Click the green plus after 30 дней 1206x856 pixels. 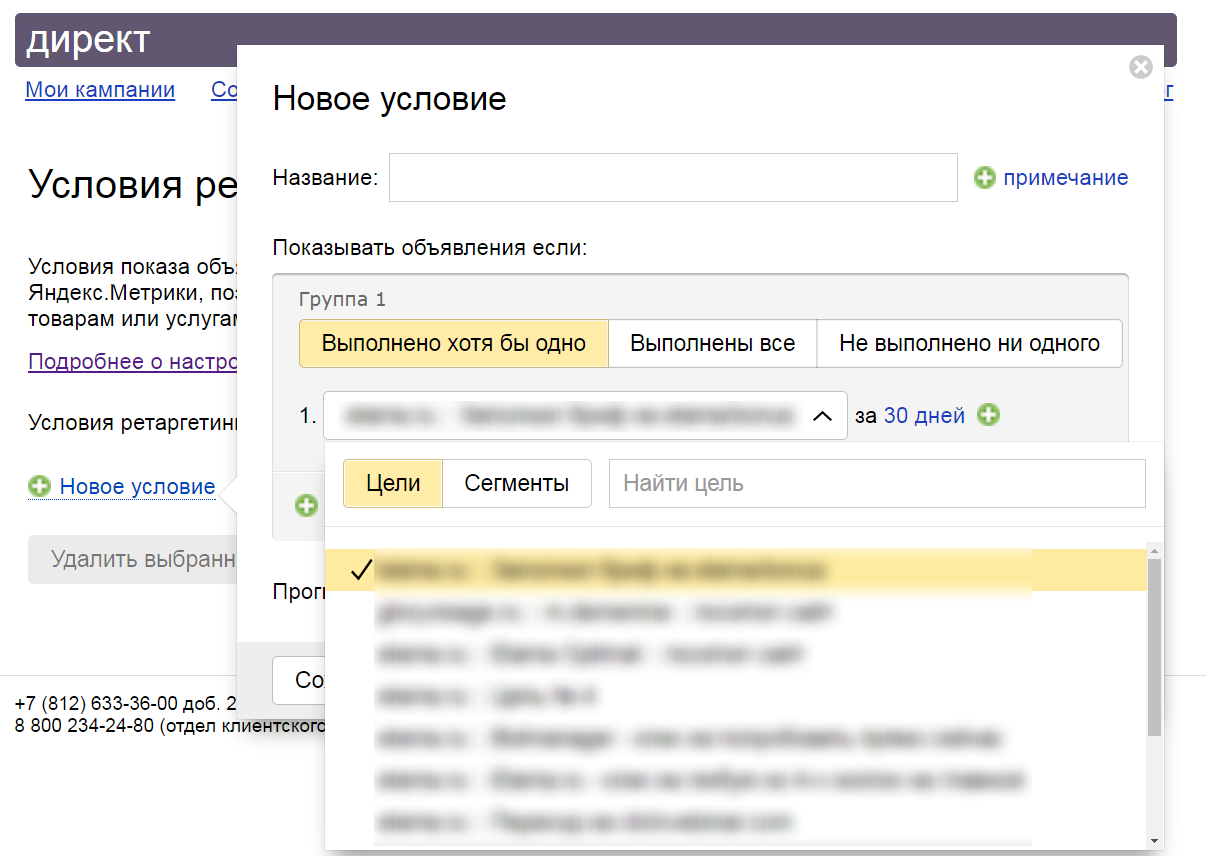point(988,415)
